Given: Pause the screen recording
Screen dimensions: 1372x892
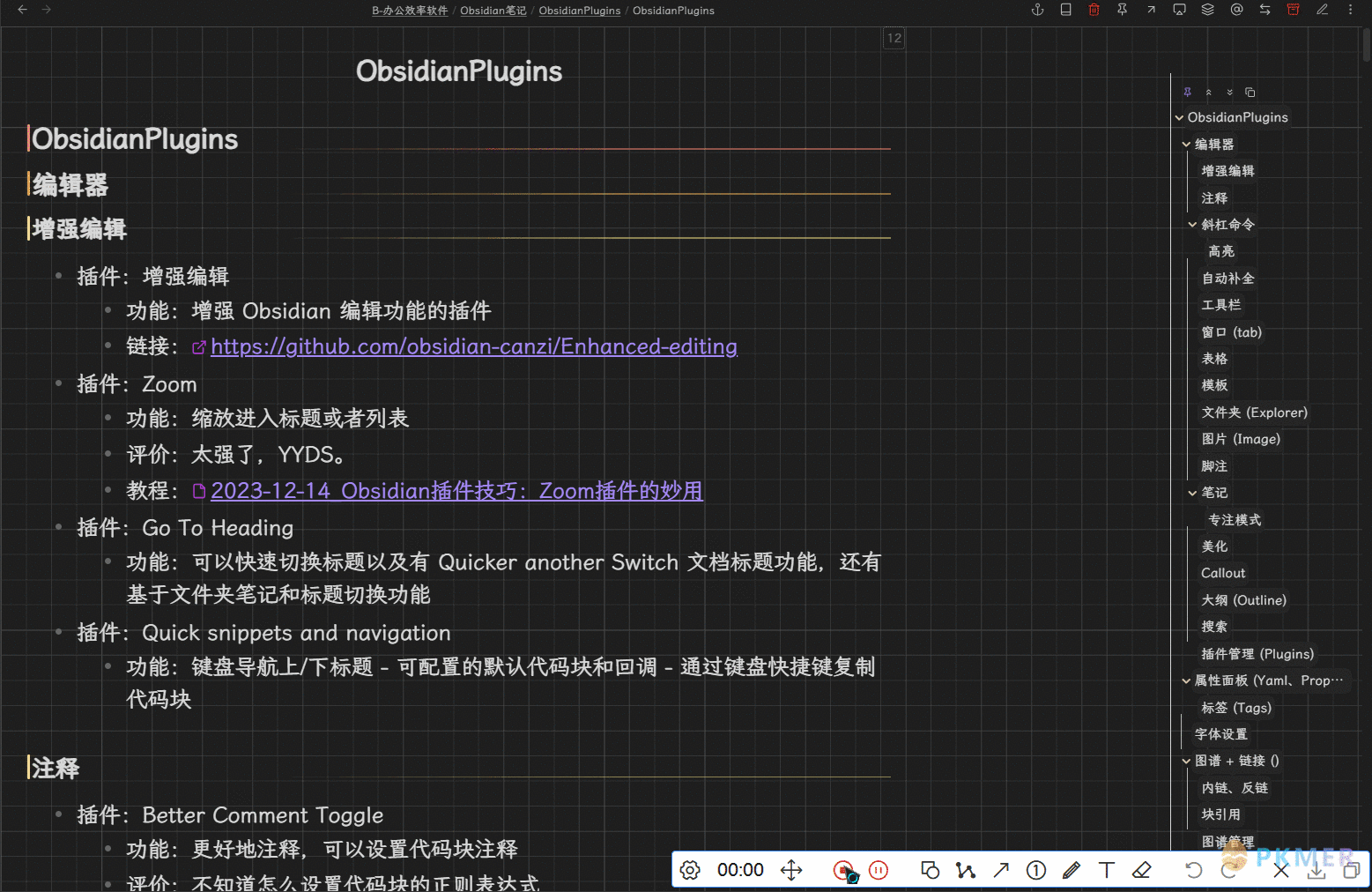Looking at the screenshot, I should click(879, 870).
